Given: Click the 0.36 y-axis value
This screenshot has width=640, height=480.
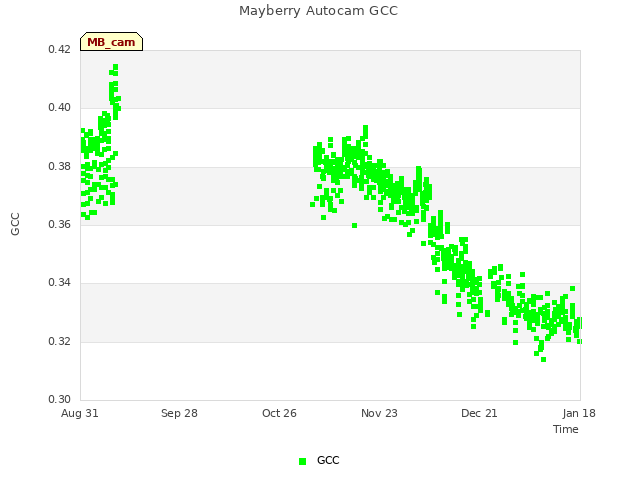Looking at the screenshot, I should (60, 224).
